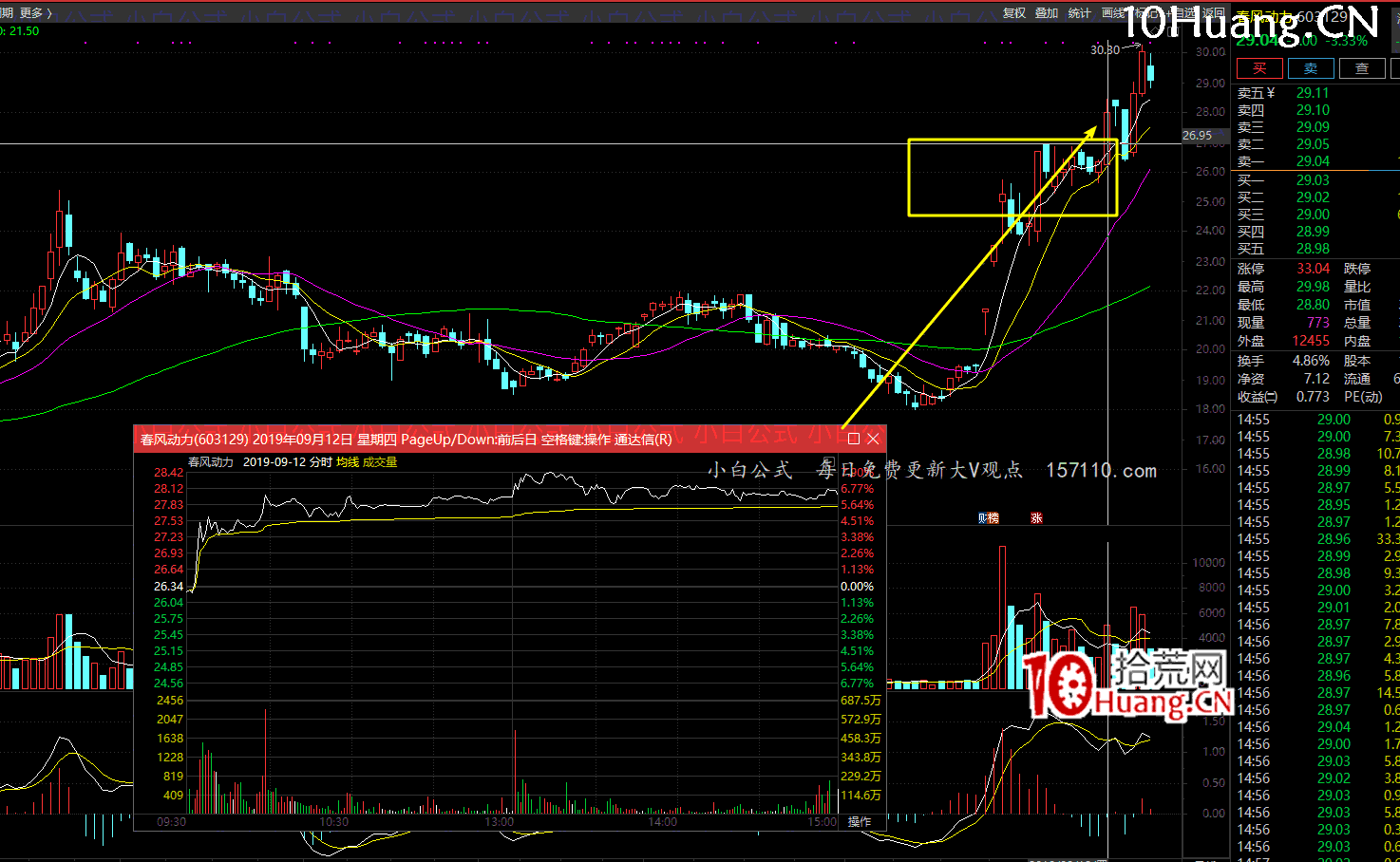Image resolution: width=1400 pixels, height=862 pixels.
Task: Activate the 画线 drawing tool
Action: 1113,13
